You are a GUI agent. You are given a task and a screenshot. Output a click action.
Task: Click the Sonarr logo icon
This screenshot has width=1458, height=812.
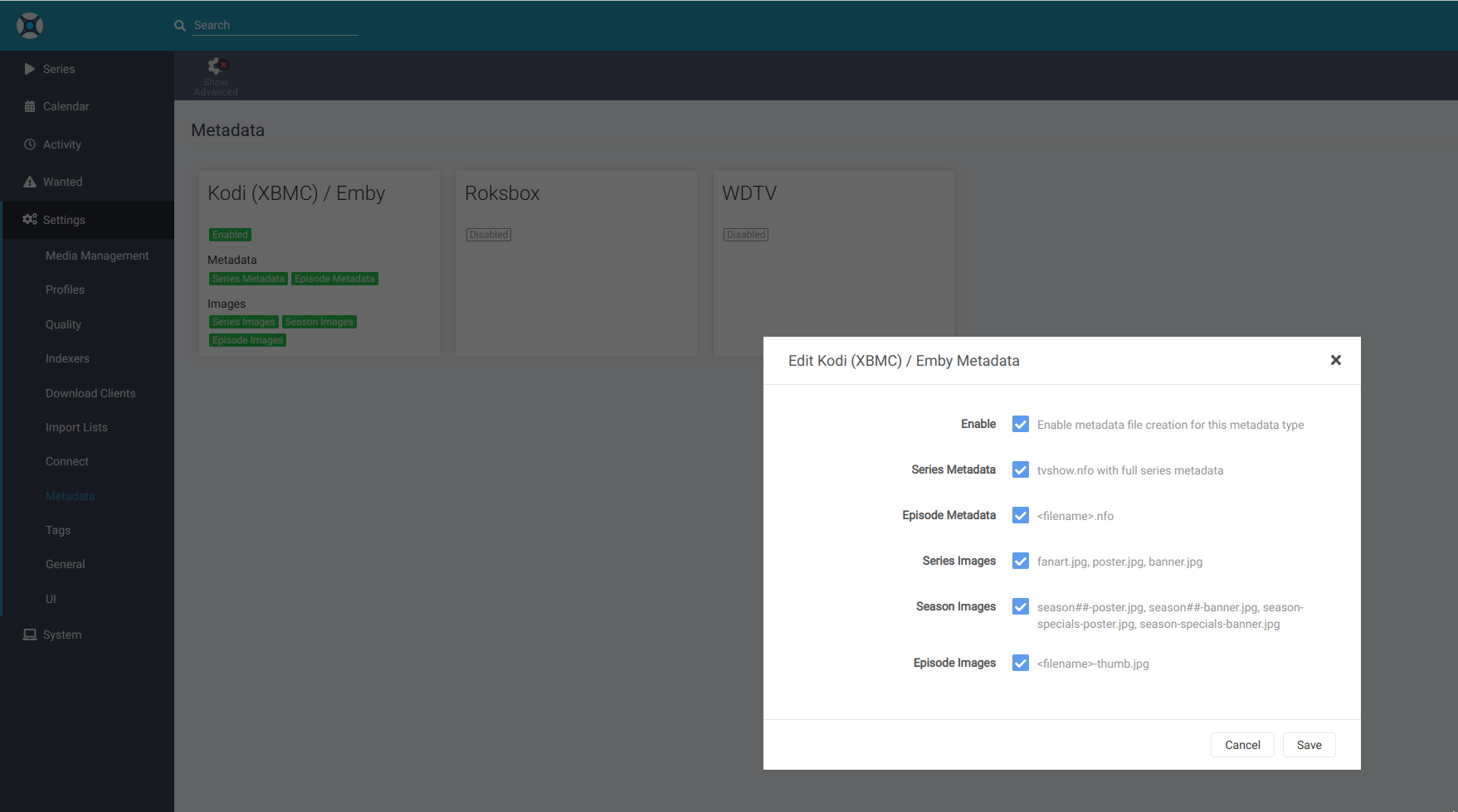click(30, 26)
